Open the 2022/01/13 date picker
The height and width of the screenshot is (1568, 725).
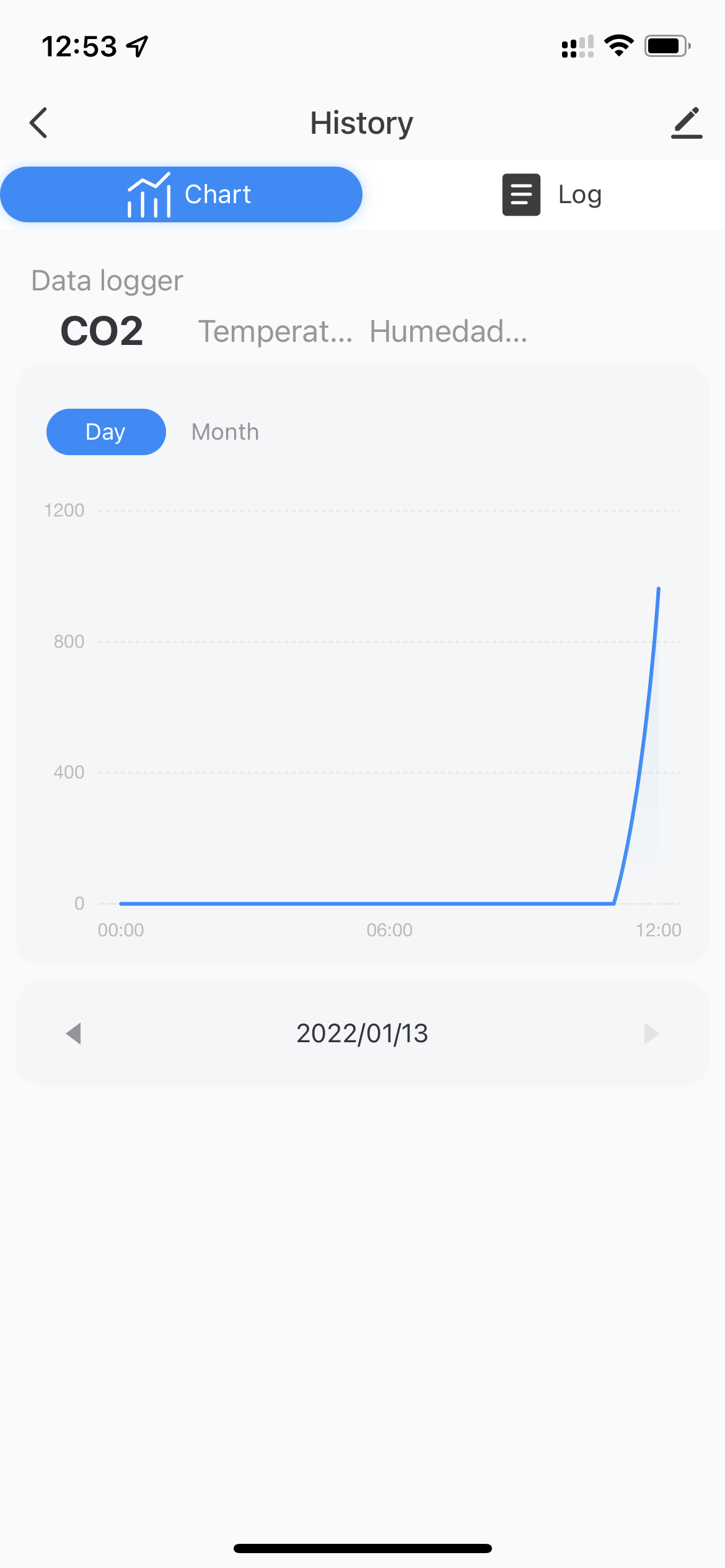point(362,1033)
